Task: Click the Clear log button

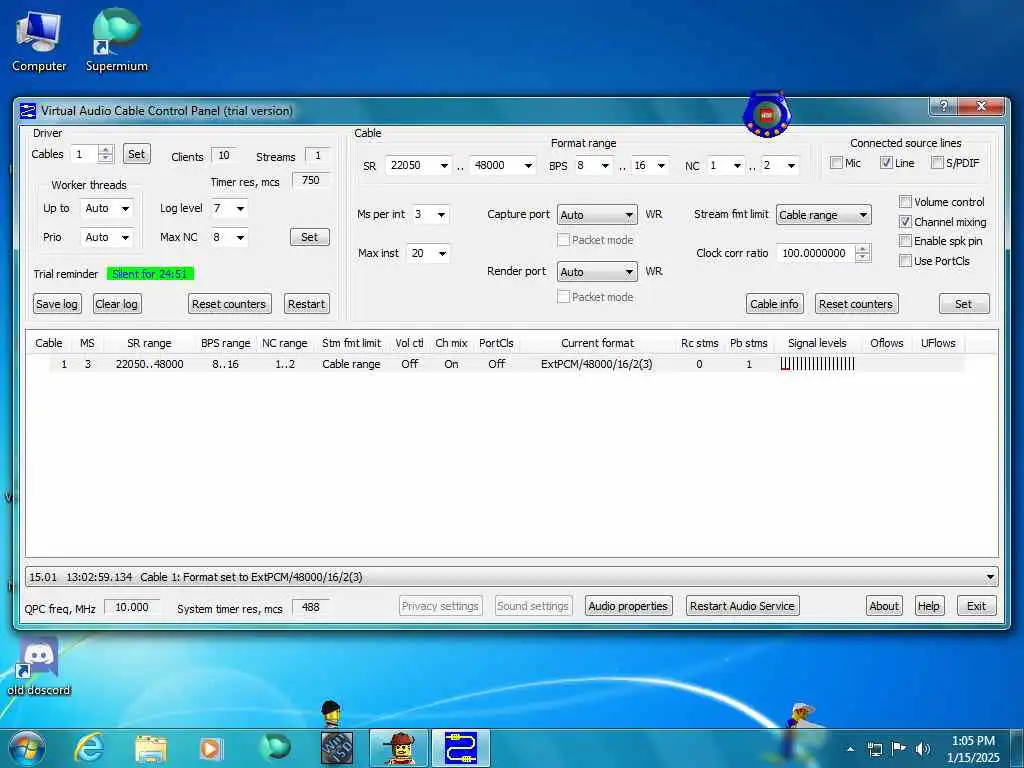Action: click(x=116, y=304)
